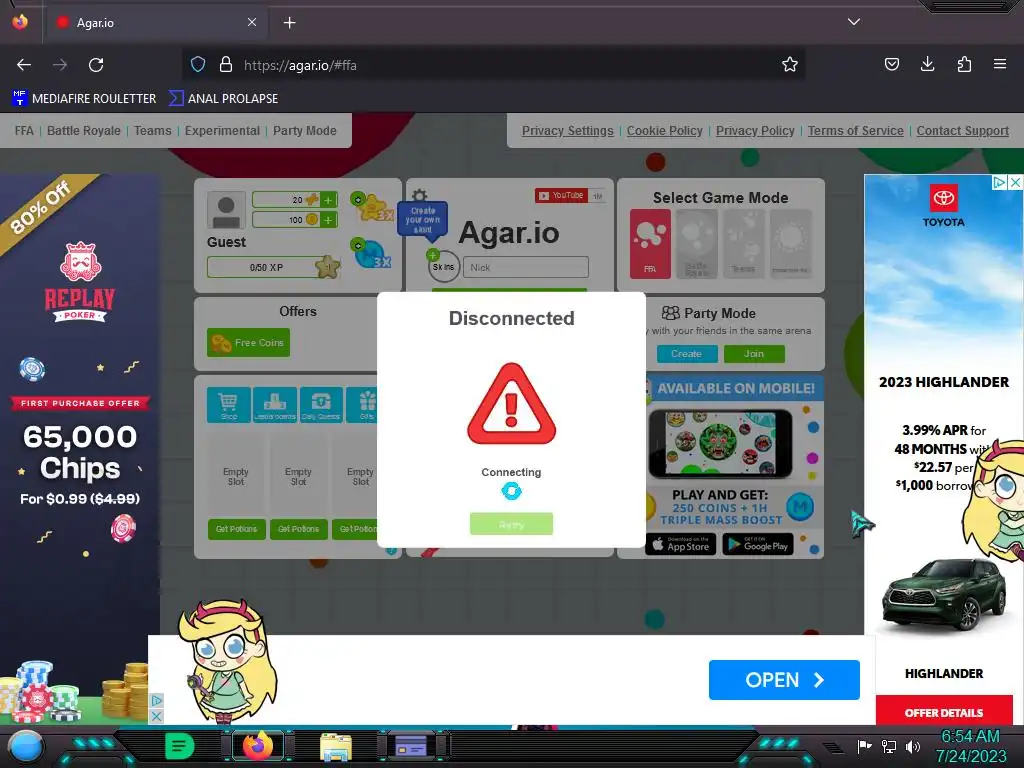The height and width of the screenshot is (768, 1024).
Task: Add more coins with plus button
Action: click(328, 219)
